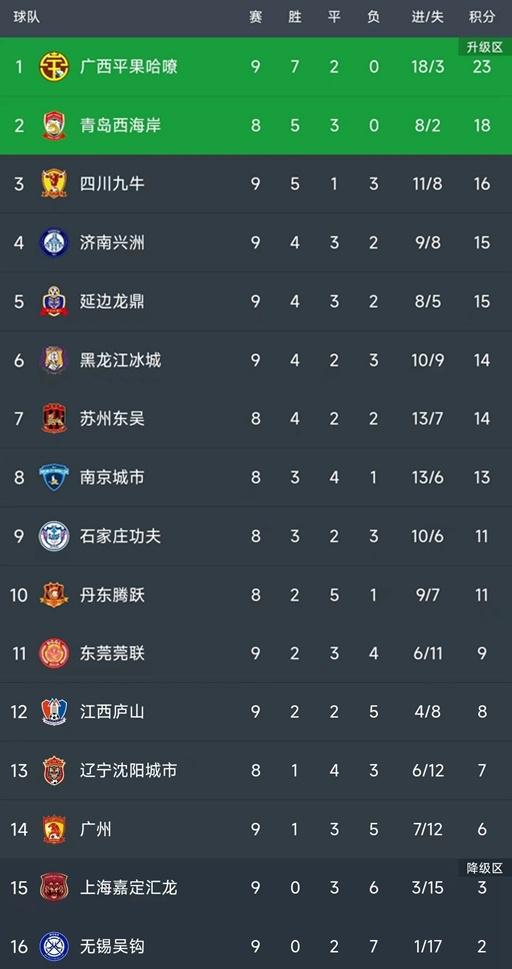Click the 广州 team row name
Viewport: 512px width, 969px height.
(96, 829)
